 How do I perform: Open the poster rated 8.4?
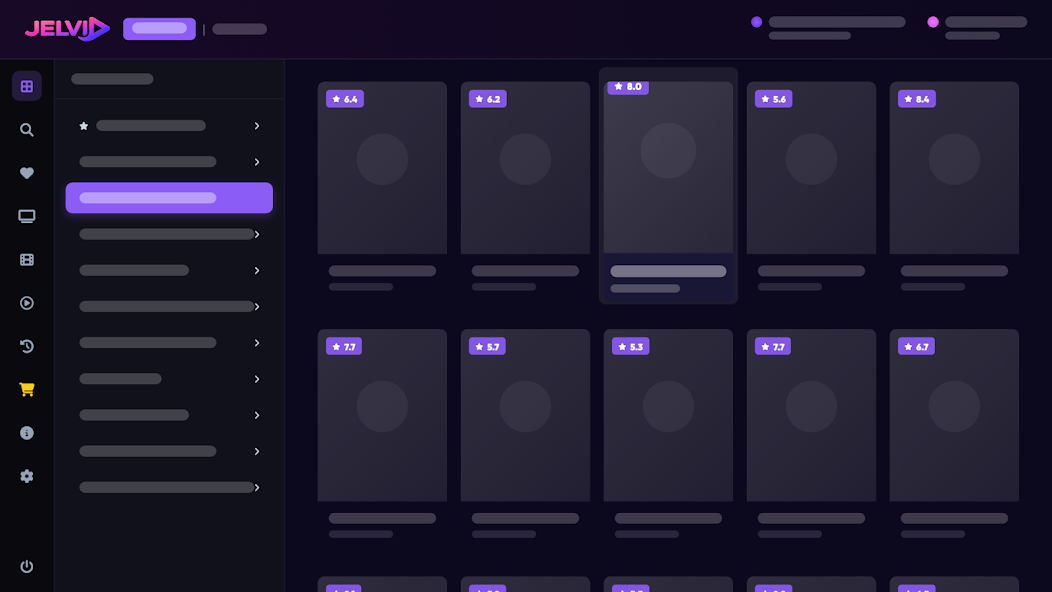tap(954, 168)
